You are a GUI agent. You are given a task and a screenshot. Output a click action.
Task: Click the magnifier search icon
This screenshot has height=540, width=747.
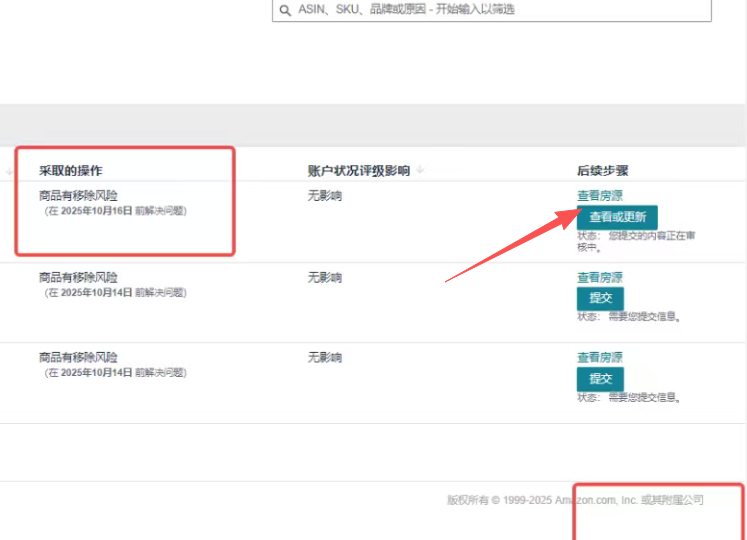click(x=285, y=10)
